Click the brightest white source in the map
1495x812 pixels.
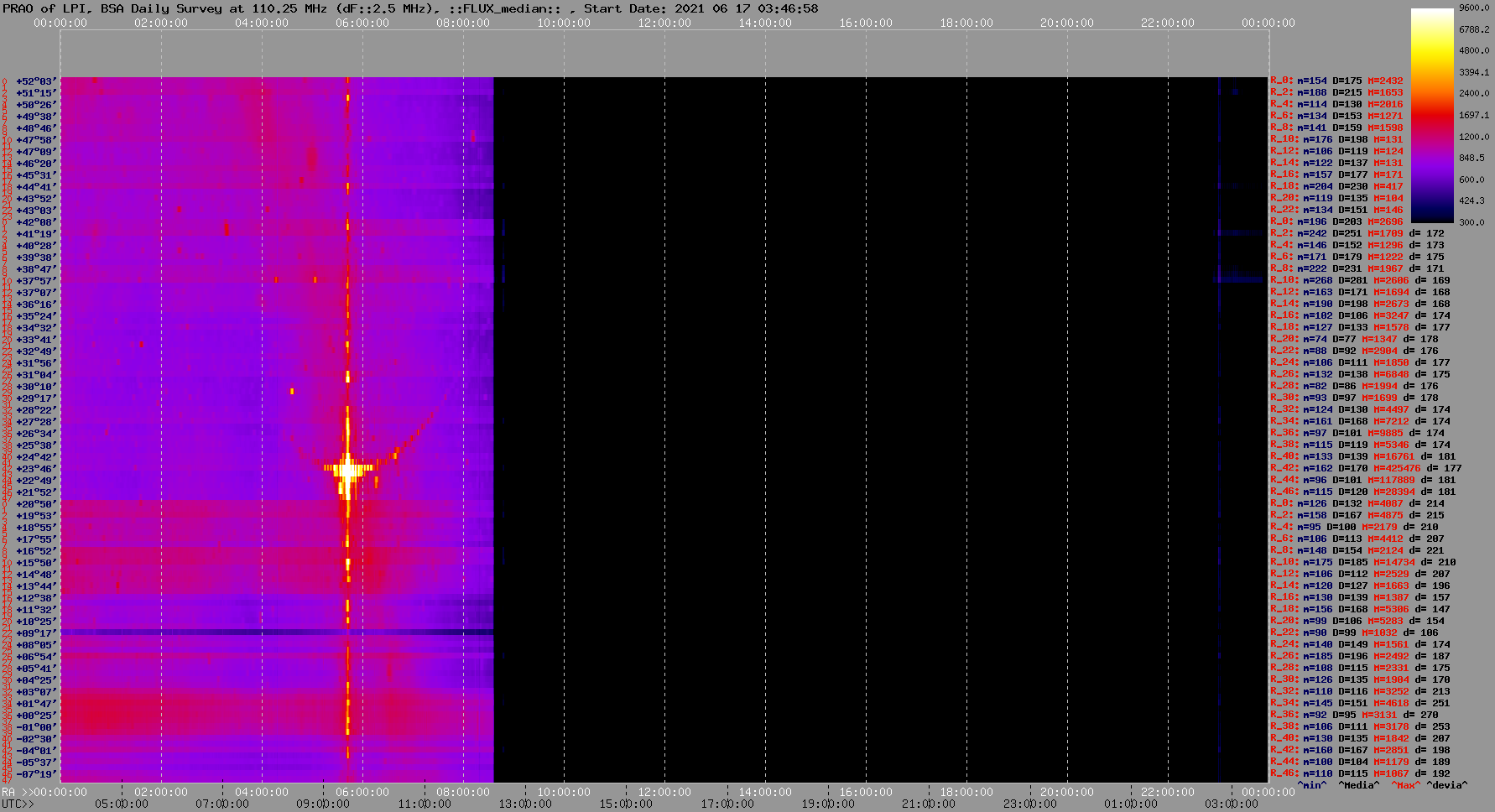[x=346, y=469]
